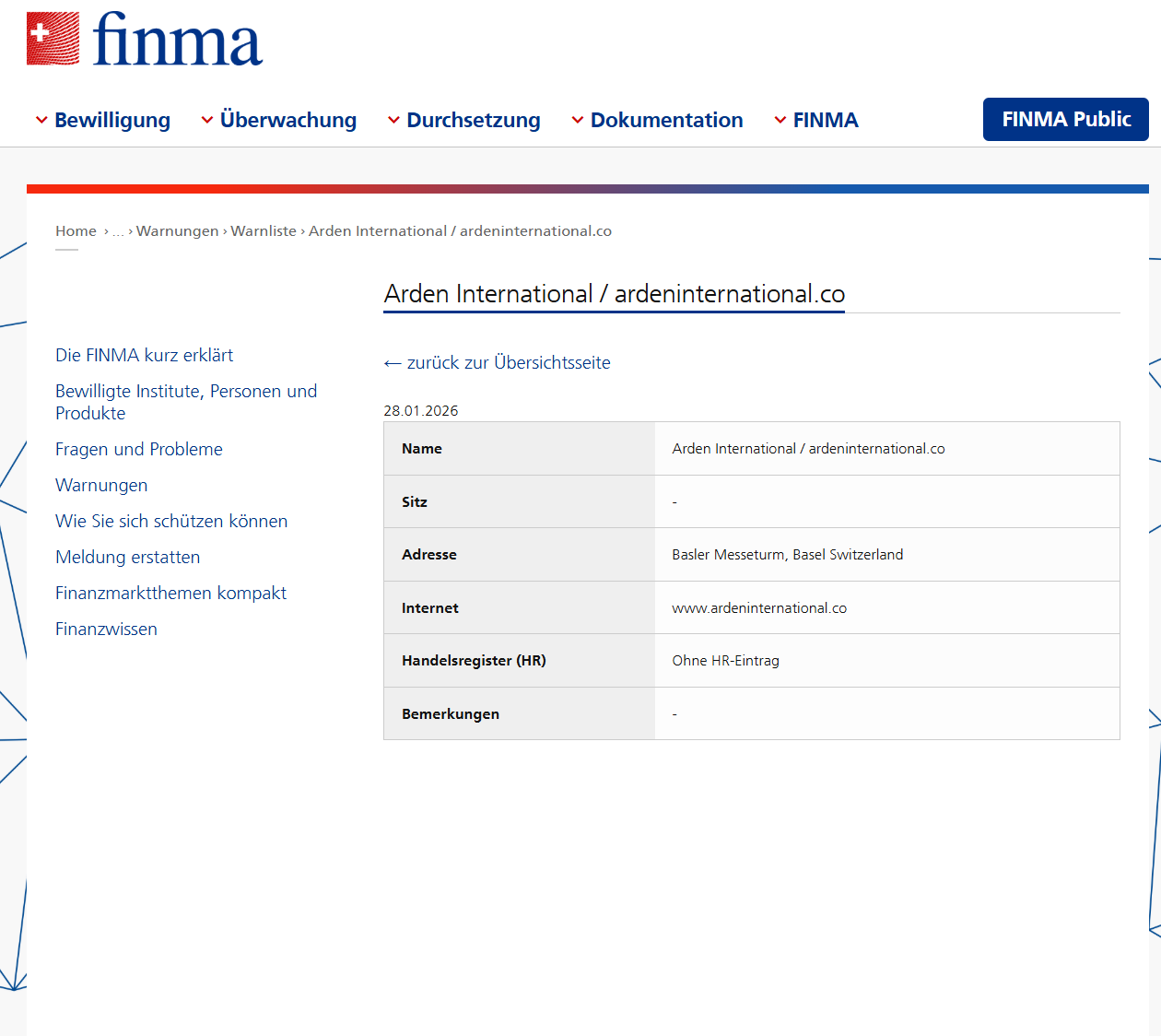Open the Durchsetzung menu label

click(x=474, y=121)
